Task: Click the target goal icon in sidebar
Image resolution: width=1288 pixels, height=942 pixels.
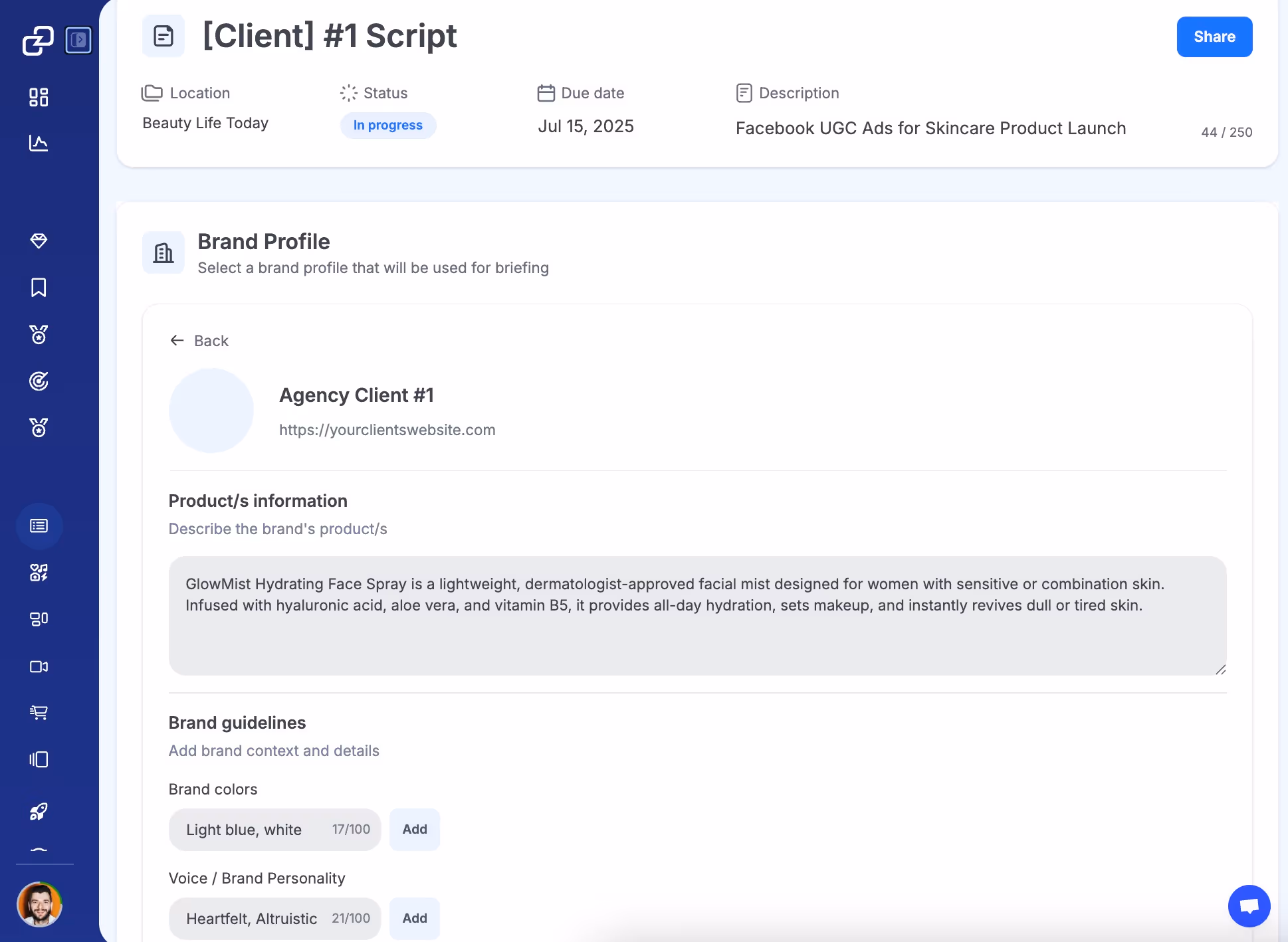Action: (39, 381)
